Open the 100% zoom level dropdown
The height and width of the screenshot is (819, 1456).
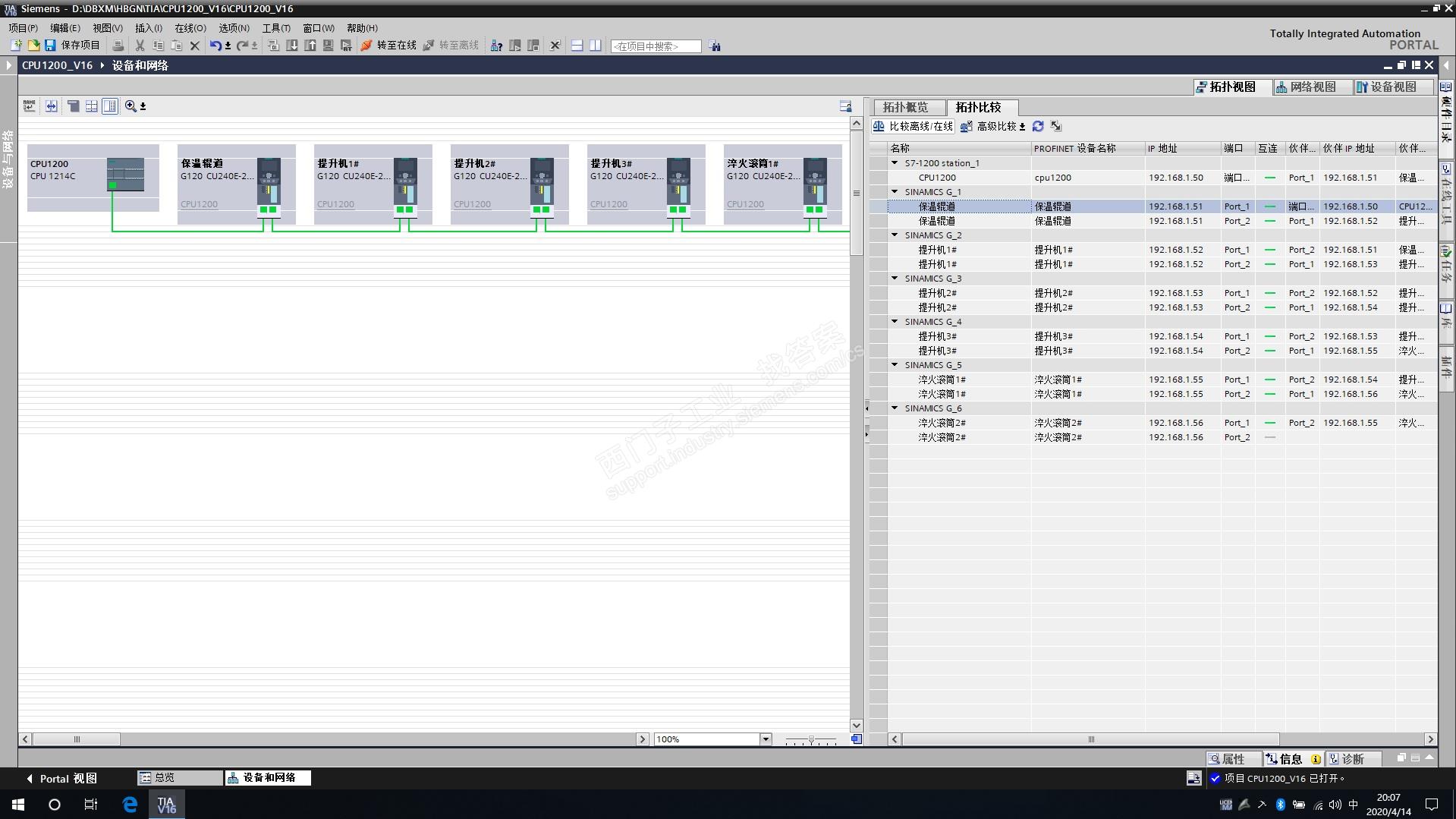point(765,739)
